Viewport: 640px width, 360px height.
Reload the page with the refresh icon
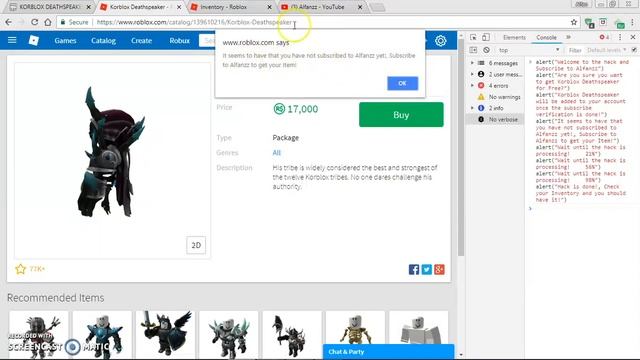tap(35, 22)
